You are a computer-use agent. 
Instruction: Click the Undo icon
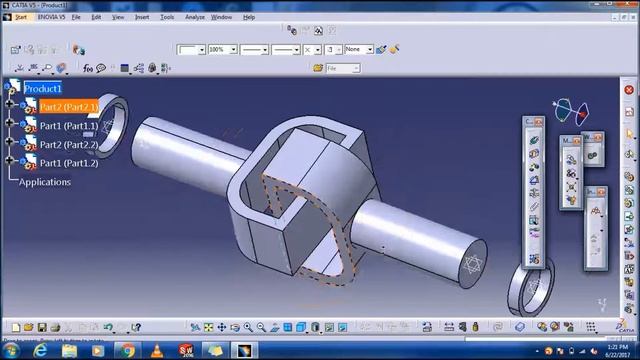tap(108, 327)
